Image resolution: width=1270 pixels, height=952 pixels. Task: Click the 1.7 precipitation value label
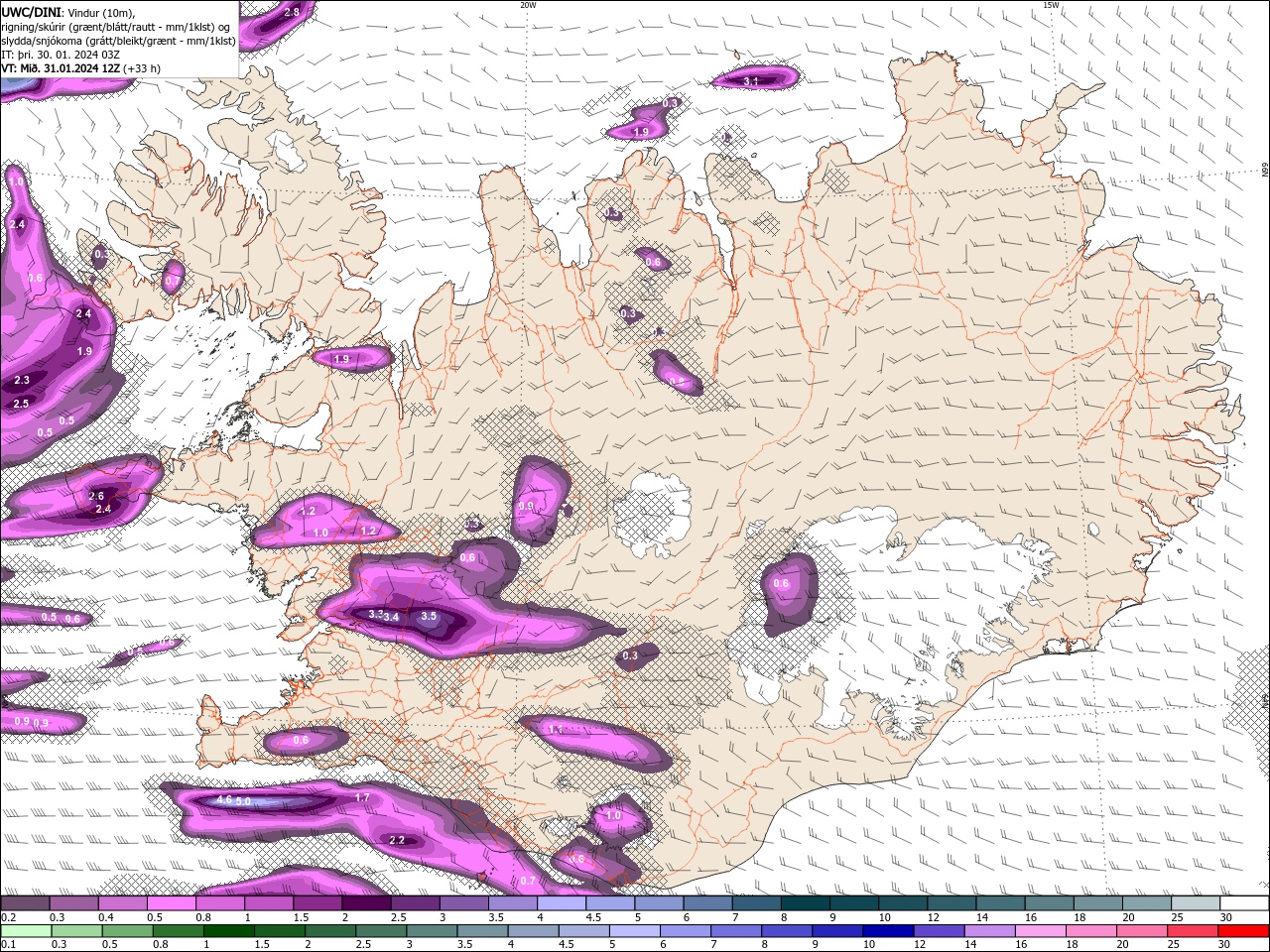(362, 797)
